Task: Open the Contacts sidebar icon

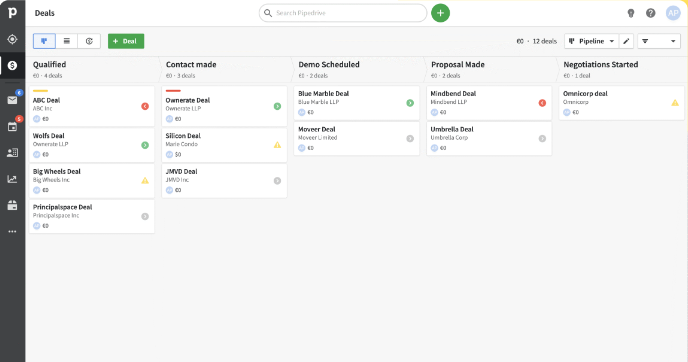Action: 12,153
